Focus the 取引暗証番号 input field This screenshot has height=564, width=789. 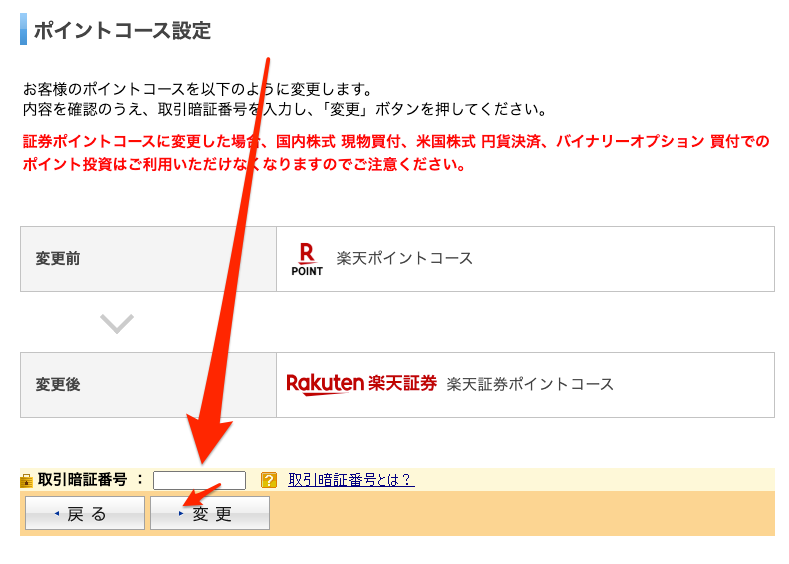click(199, 480)
